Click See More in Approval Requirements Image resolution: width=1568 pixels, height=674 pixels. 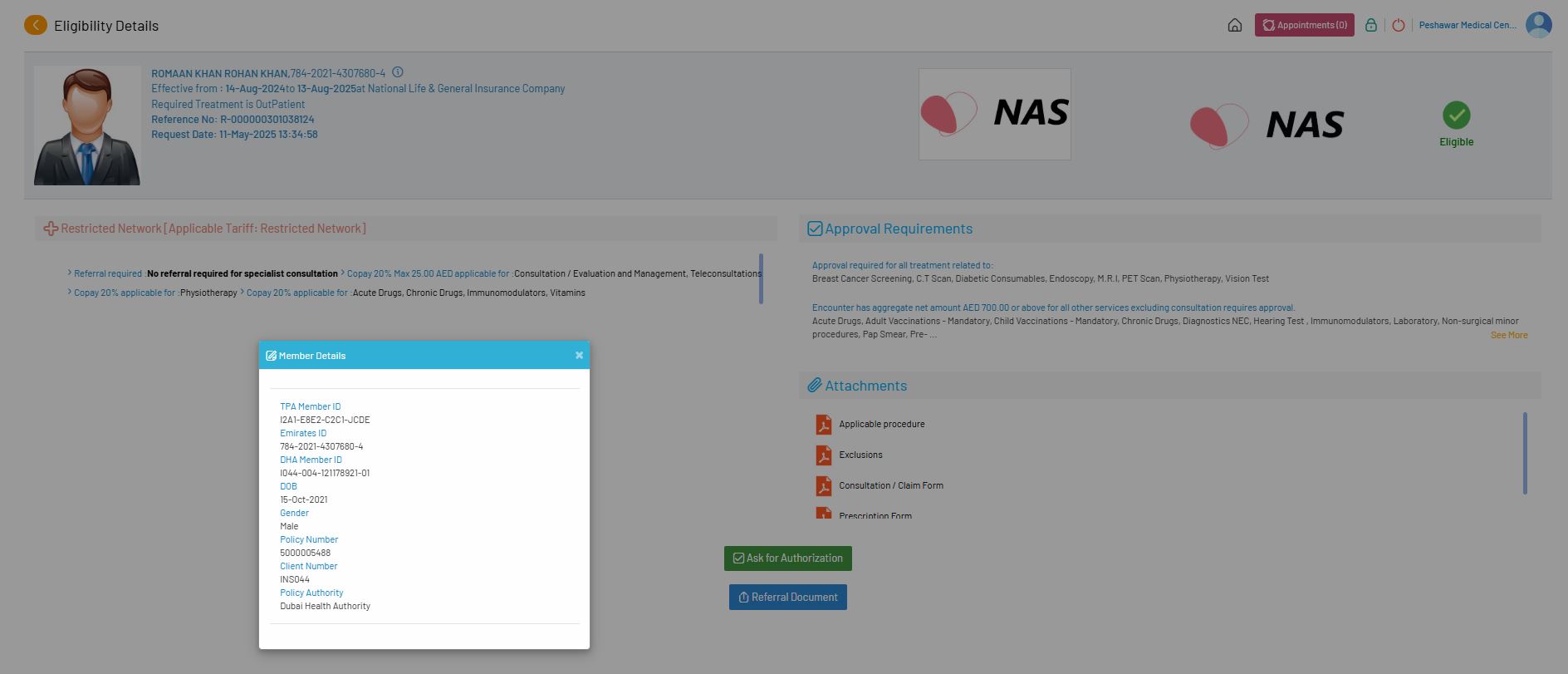click(1509, 335)
